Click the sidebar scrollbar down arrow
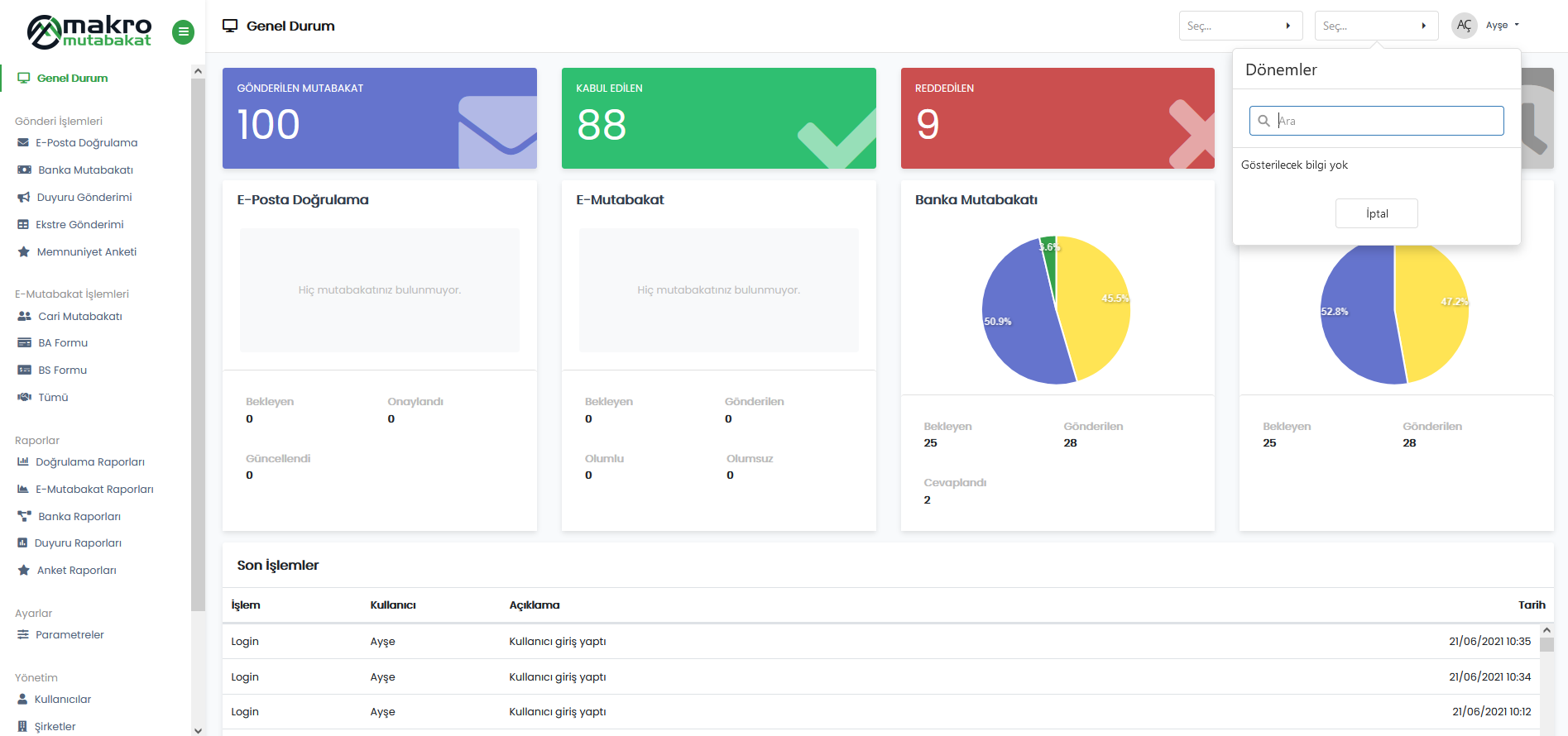 coord(198,730)
